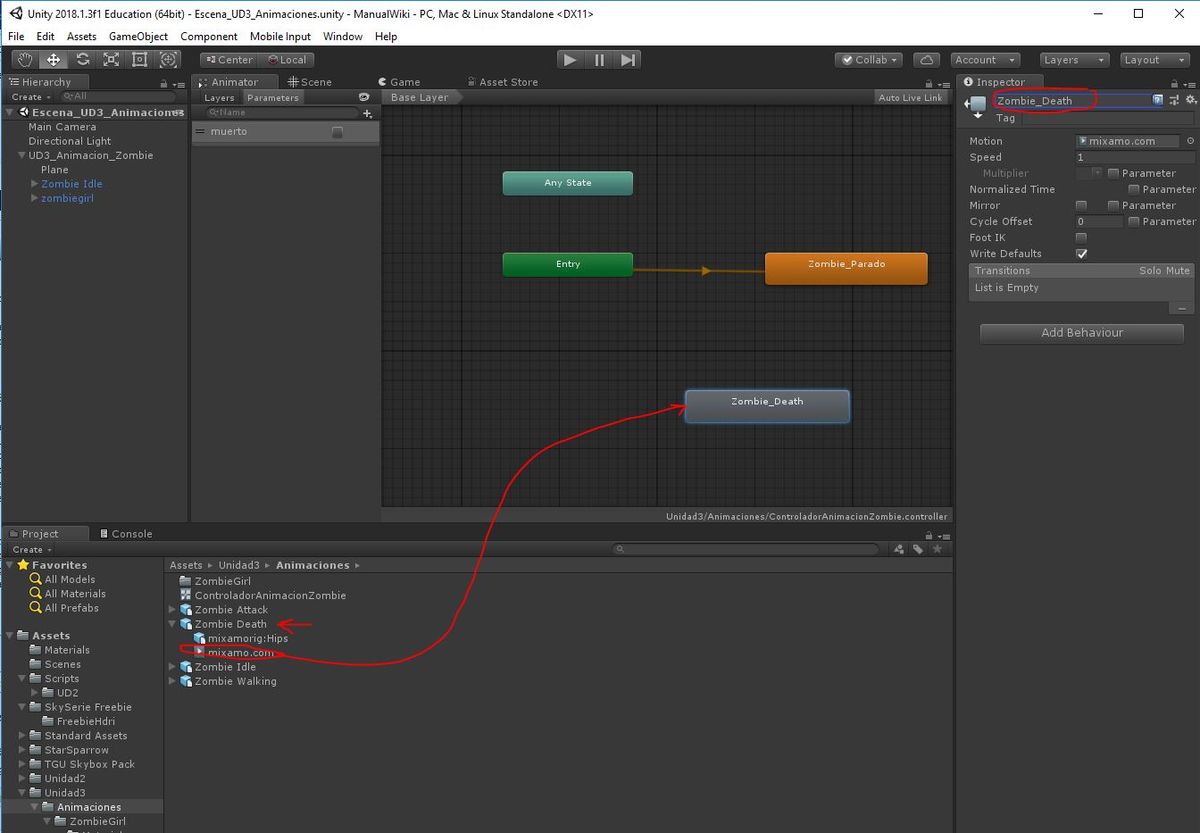1200x833 pixels.
Task: Switch to the Scene tab
Action: click(310, 82)
